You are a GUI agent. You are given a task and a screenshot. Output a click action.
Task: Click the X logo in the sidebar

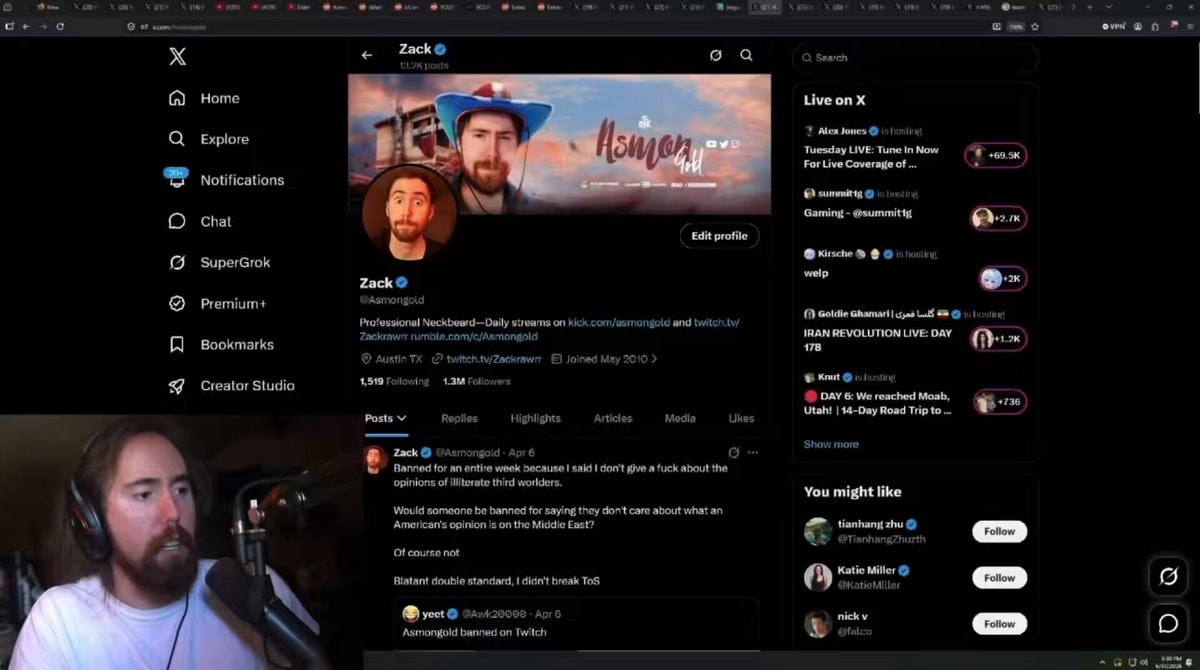pos(177,57)
